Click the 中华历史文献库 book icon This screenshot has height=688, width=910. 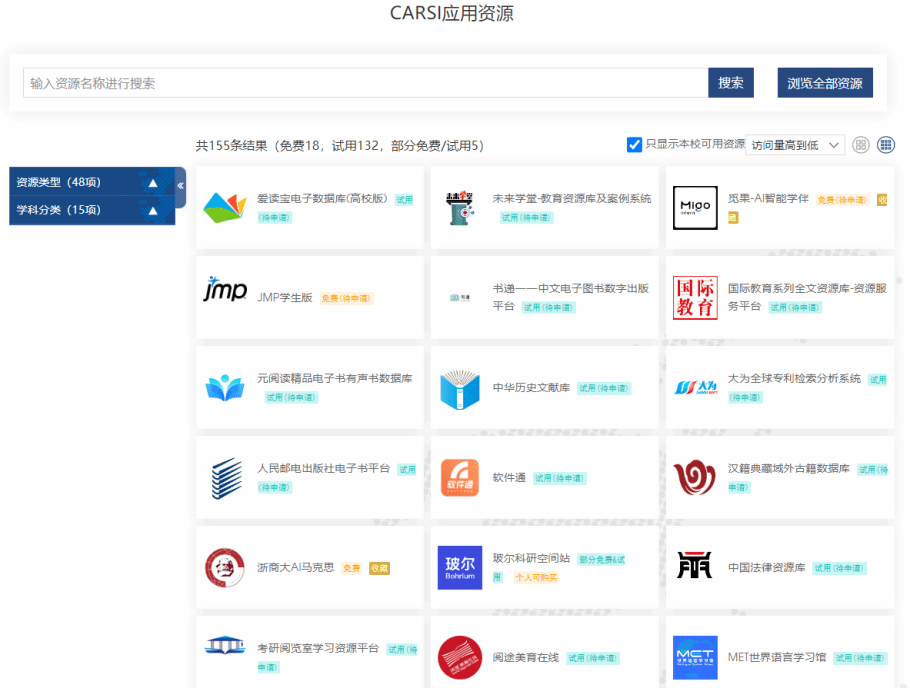coord(460,388)
